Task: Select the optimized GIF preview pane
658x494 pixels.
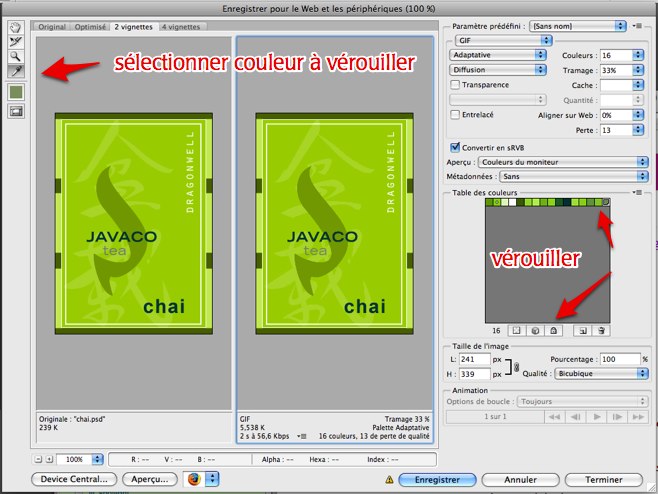Action: click(x=335, y=223)
